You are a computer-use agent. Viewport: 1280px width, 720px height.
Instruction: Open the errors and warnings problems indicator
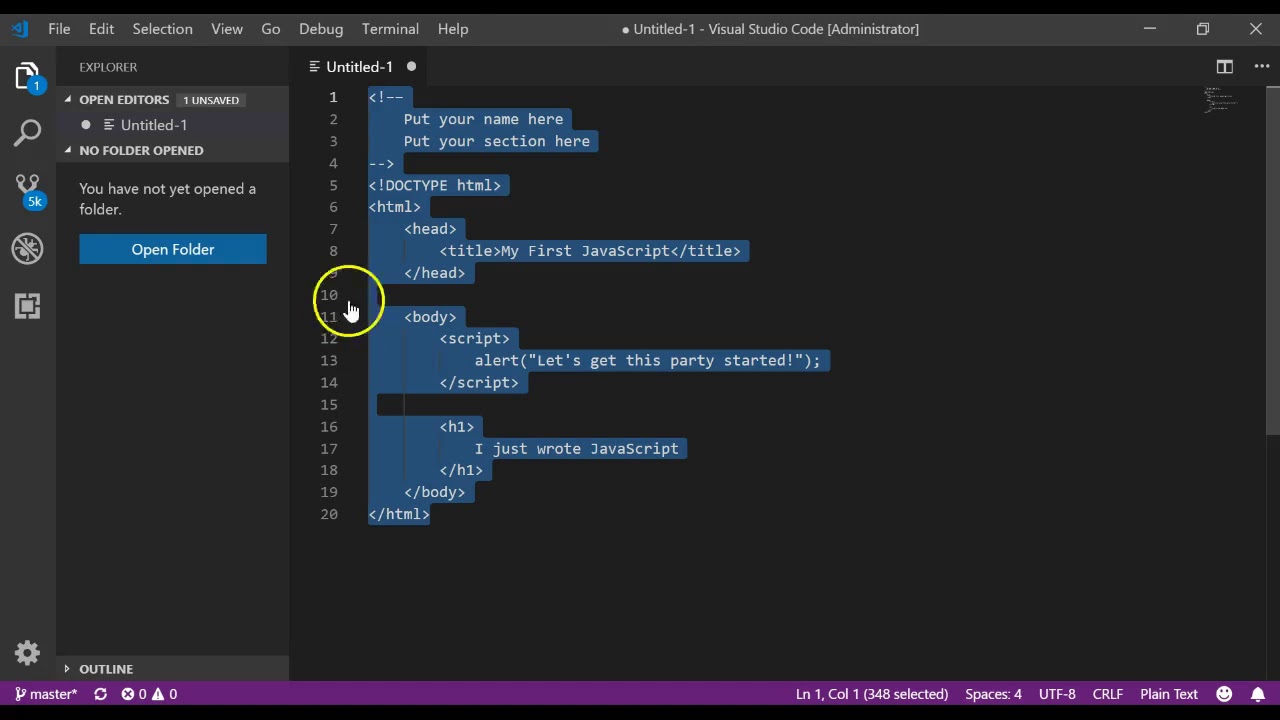click(149, 694)
